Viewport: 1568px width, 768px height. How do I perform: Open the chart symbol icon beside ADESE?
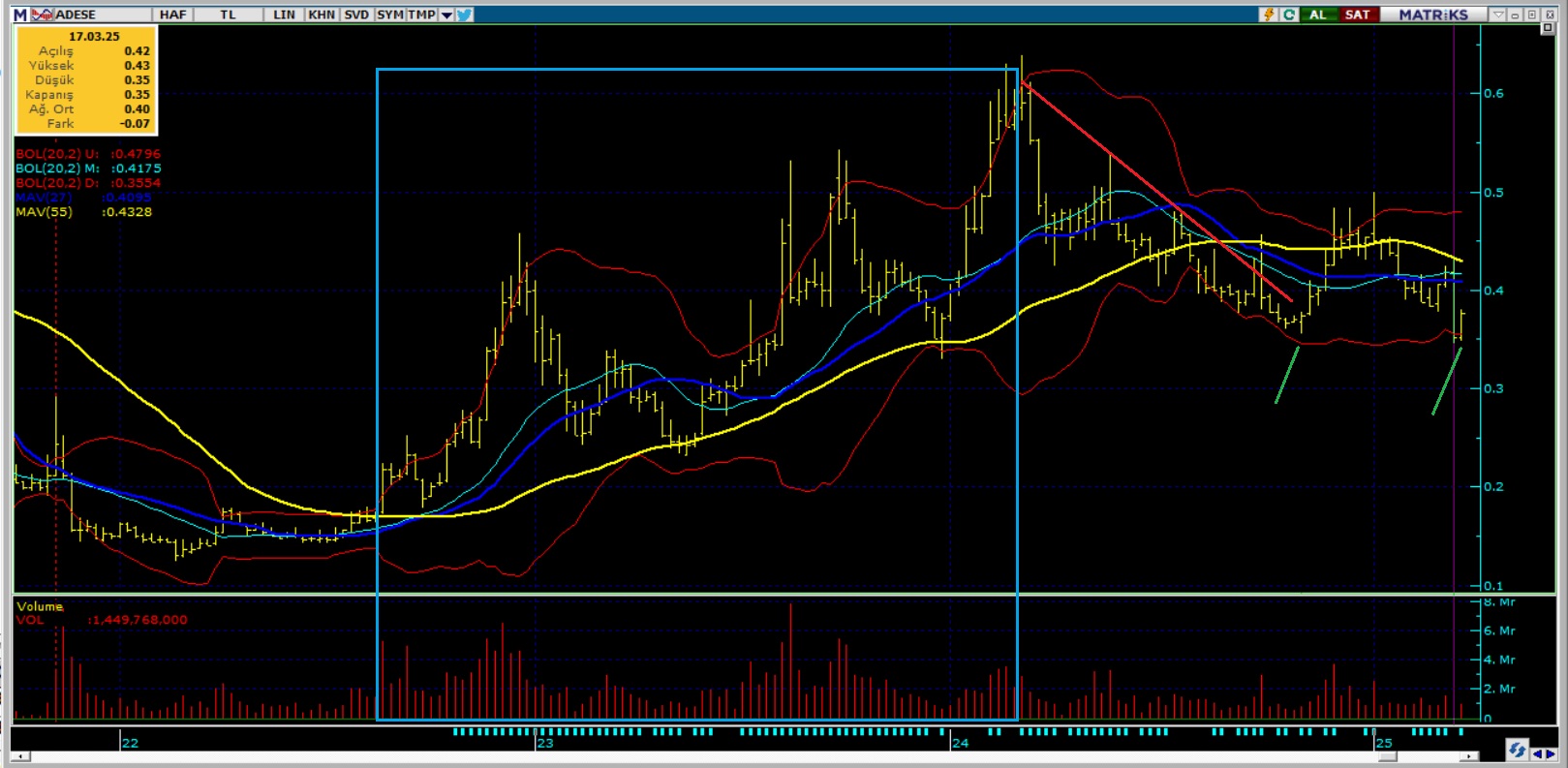click(x=43, y=15)
